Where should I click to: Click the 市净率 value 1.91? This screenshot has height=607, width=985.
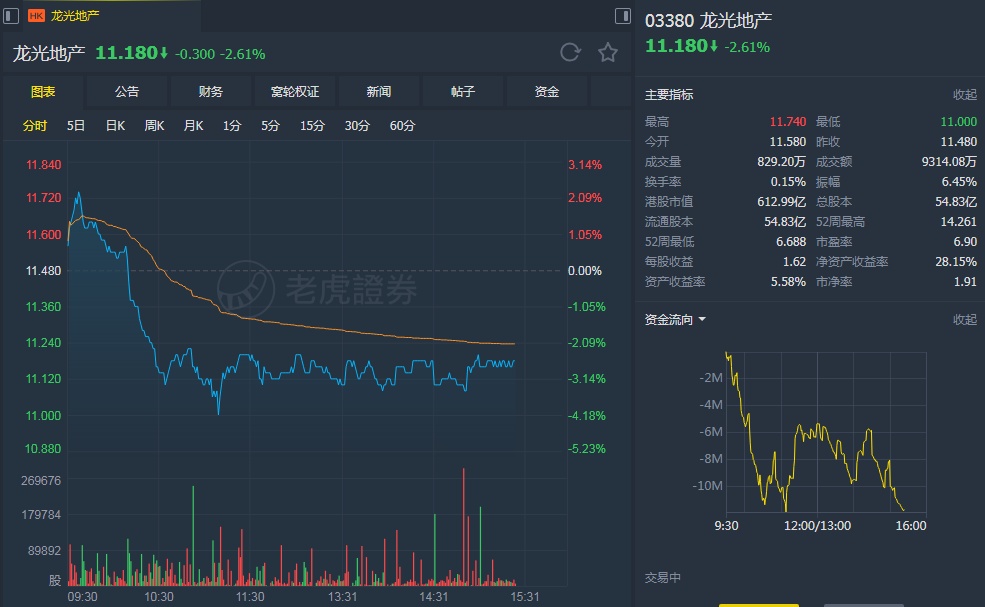pos(966,282)
